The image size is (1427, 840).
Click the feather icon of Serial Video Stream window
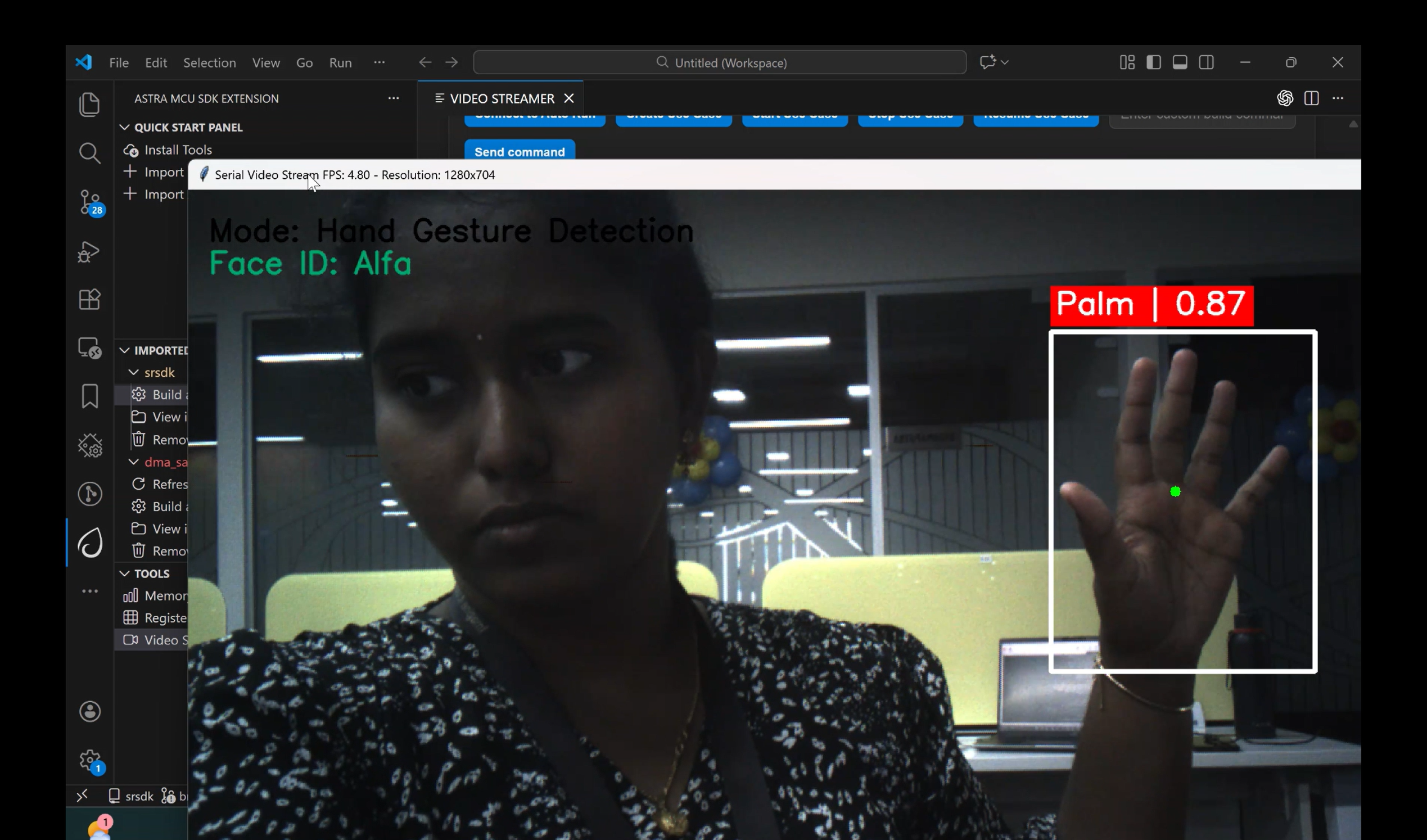coord(204,174)
